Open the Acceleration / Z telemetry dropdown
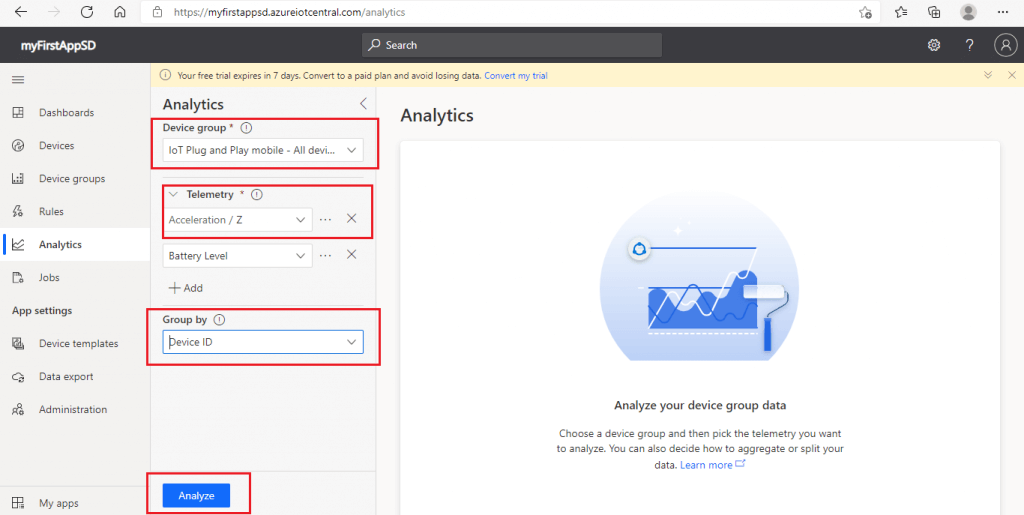This screenshot has height=515, width=1024. pos(237,220)
